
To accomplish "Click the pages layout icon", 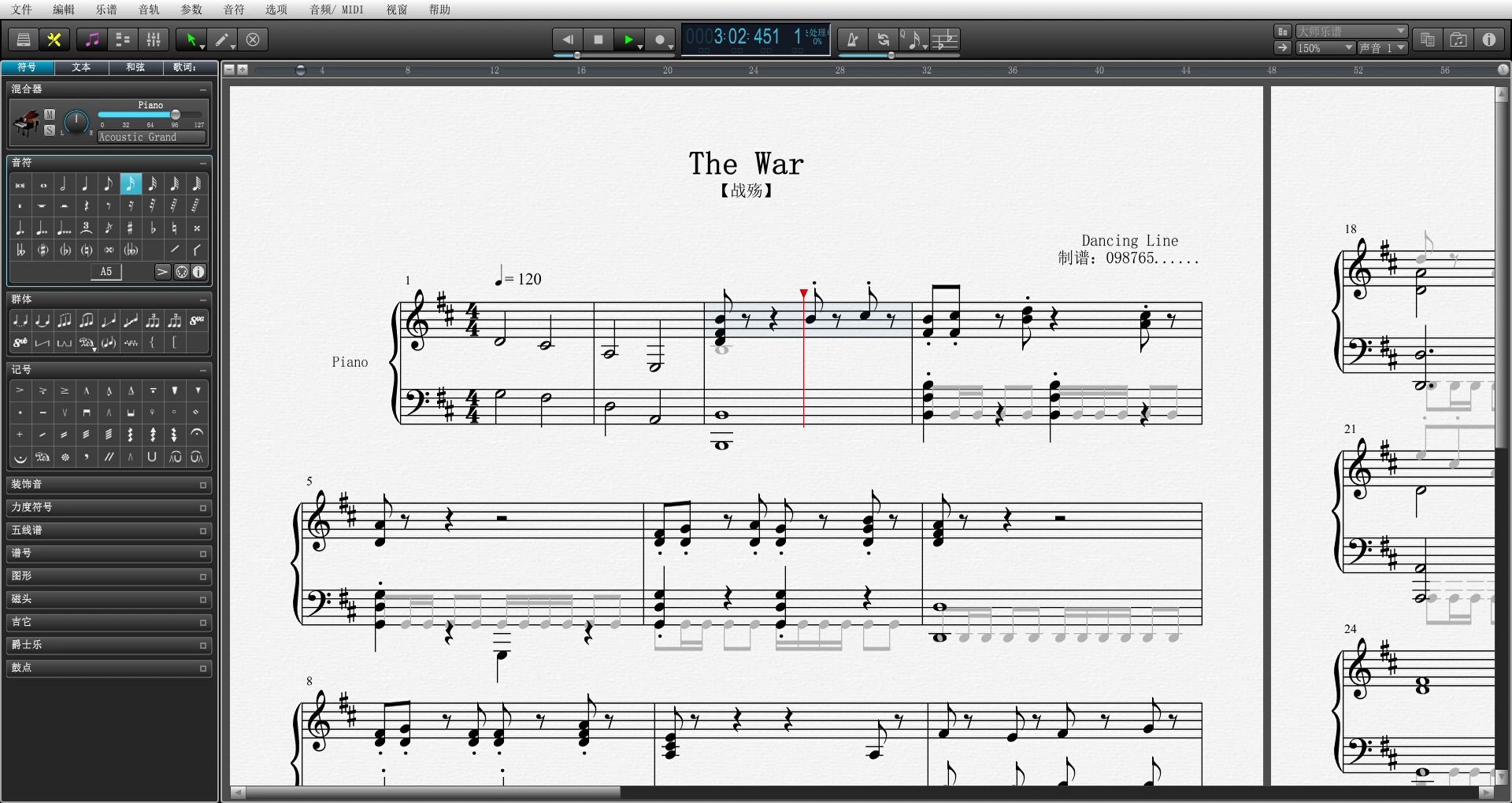I will tap(1428, 39).
